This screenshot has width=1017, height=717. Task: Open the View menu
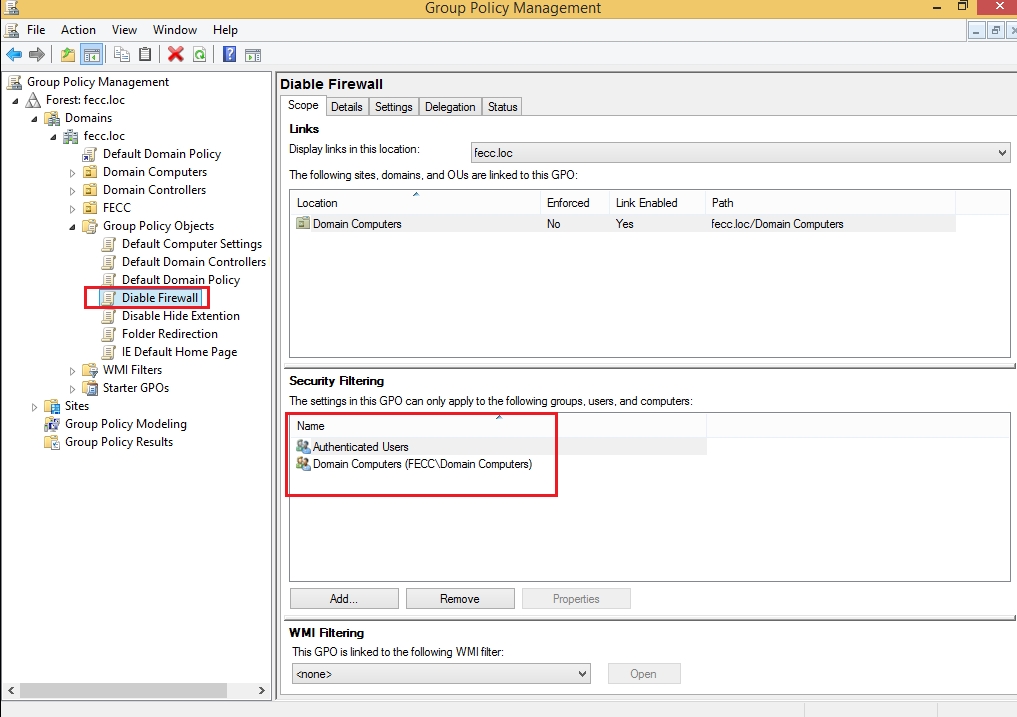pos(124,30)
